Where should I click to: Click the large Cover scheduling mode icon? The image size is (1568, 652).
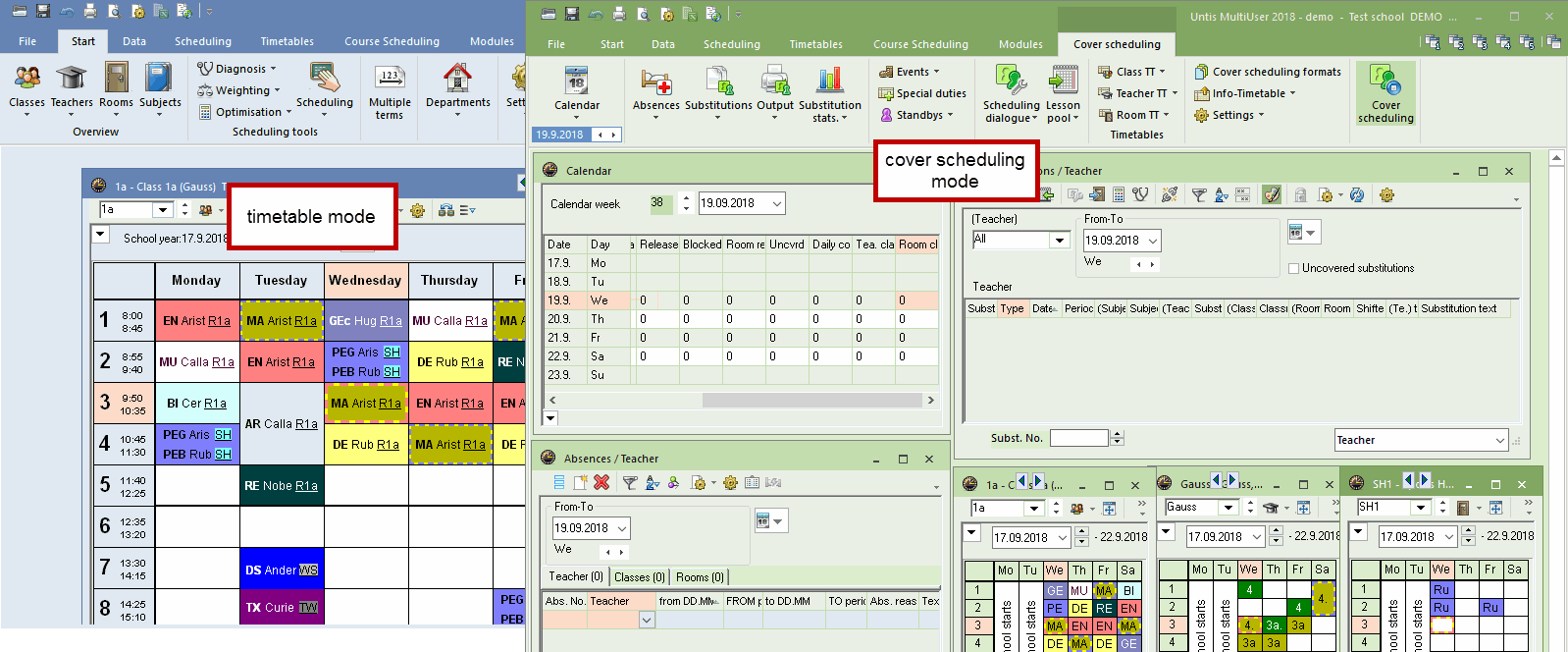coord(1385,92)
